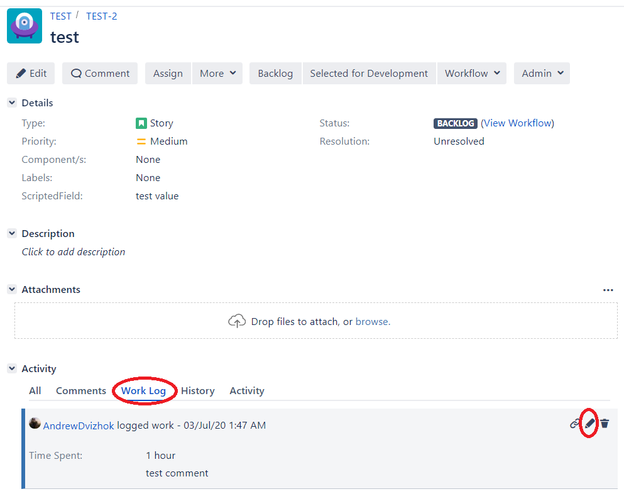Click the ScriptedField value "test value"
The width and height of the screenshot is (624, 491).
(x=157, y=196)
